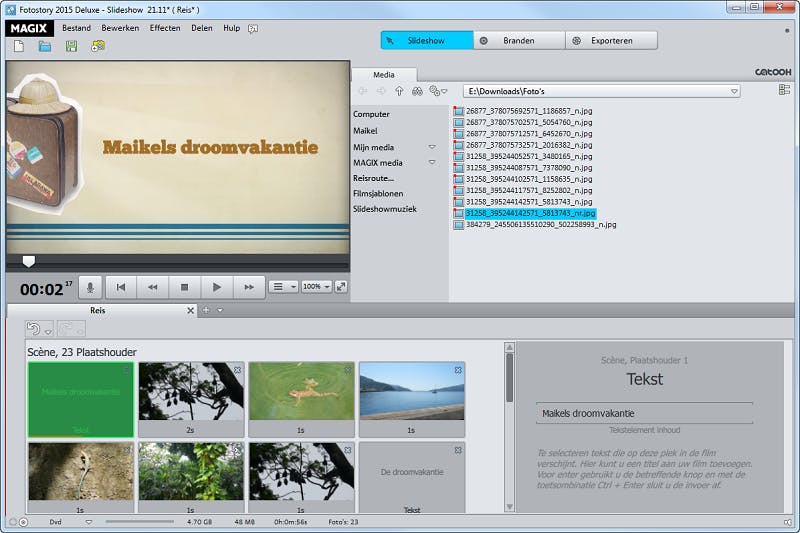Viewport: 800px width, 533px height.
Task: Click the undo arrow icon
Action: [x=34, y=329]
